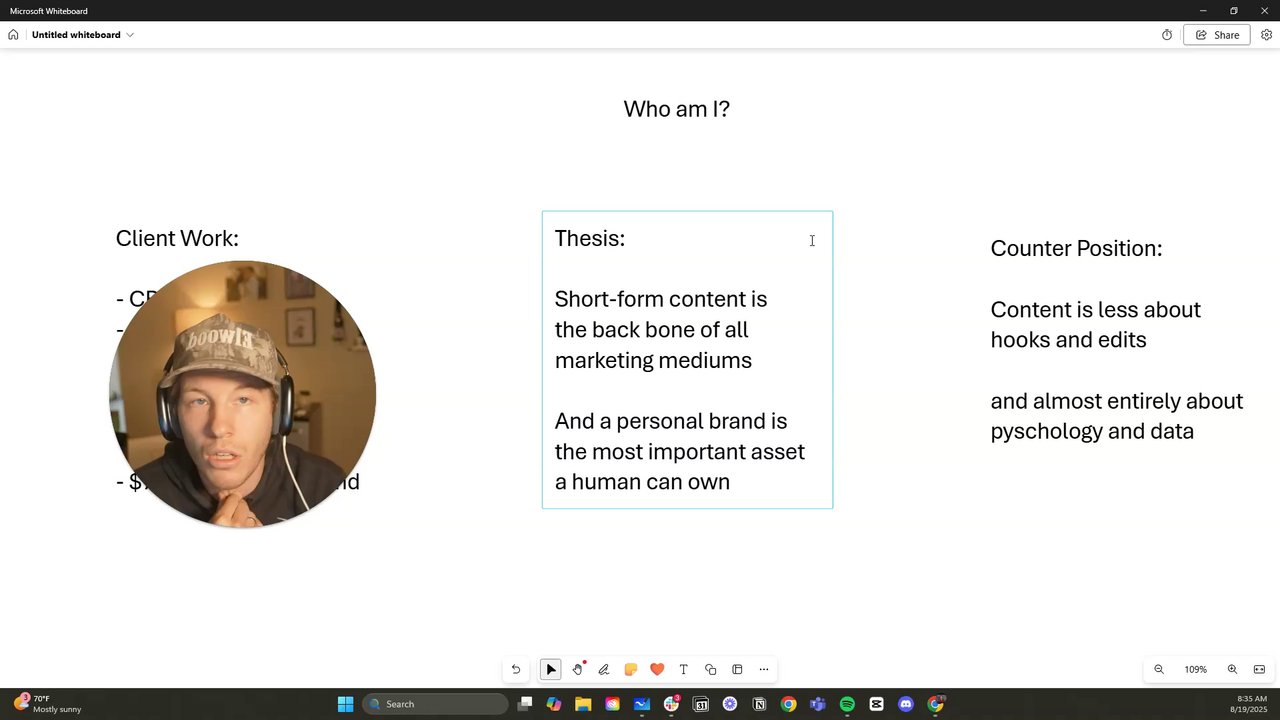Open the Untitled whiteboard name dropdown
The image size is (1280, 720).
tap(83, 35)
